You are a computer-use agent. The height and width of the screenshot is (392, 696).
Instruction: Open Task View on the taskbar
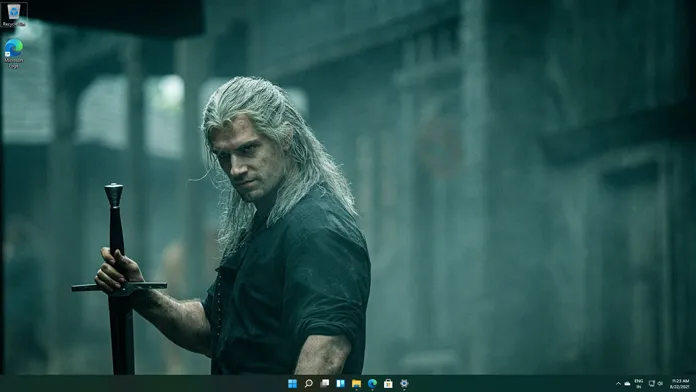(x=324, y=384)
